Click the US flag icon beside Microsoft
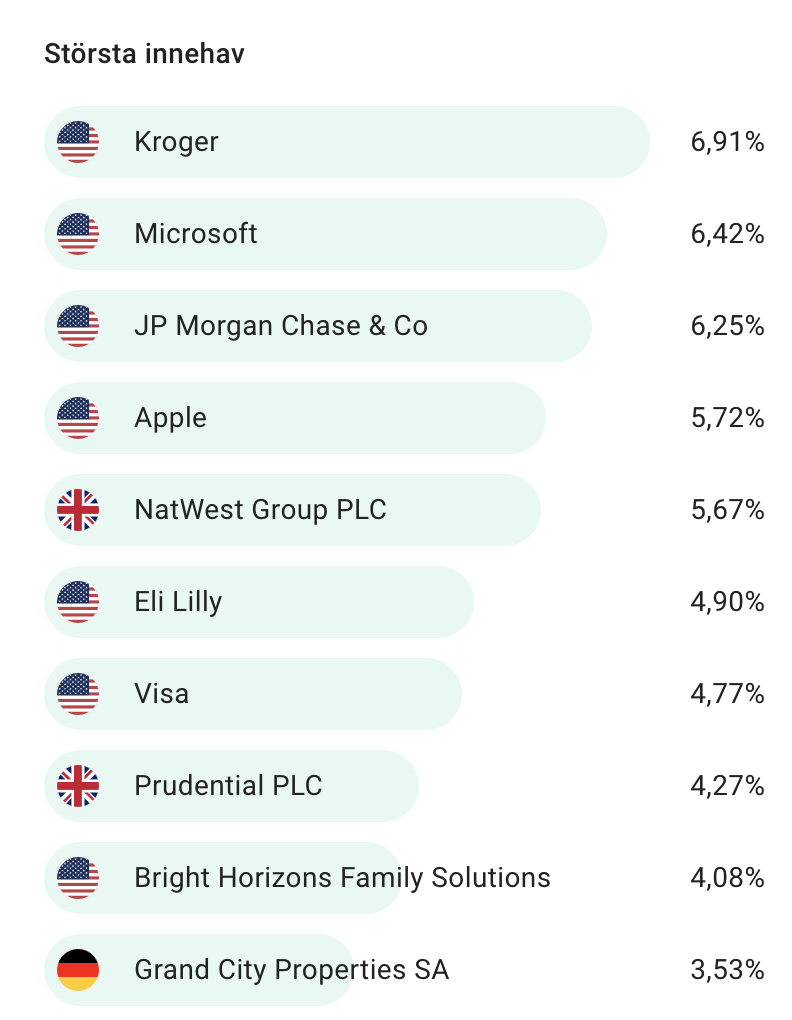The height and width of the screenshot is (1020, 792). 78,234
